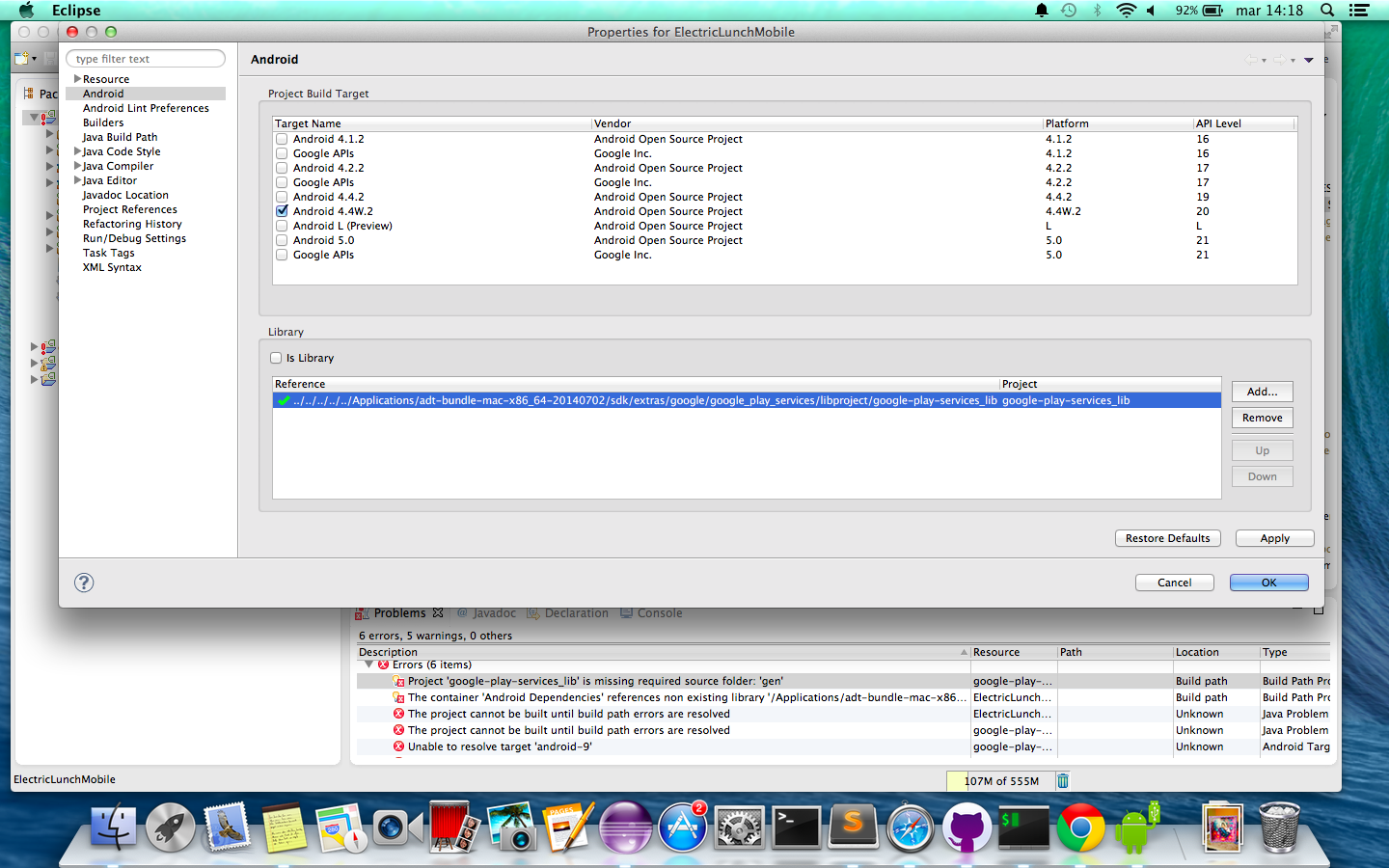This screenshot has width=1389, height=868.
Task: Click the heap status memory bar
Action: tap(999, 781)
